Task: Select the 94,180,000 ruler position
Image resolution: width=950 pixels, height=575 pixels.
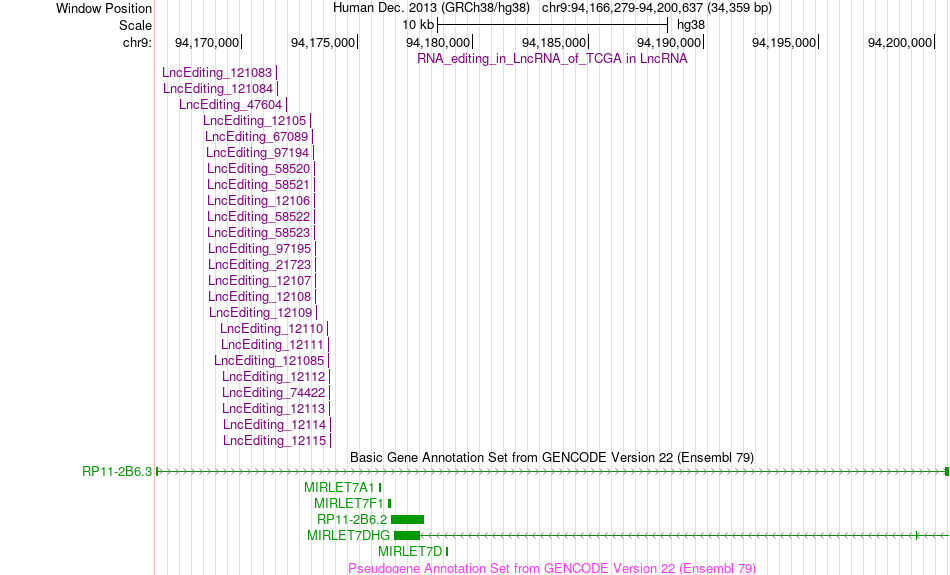Action: point(438,42)
